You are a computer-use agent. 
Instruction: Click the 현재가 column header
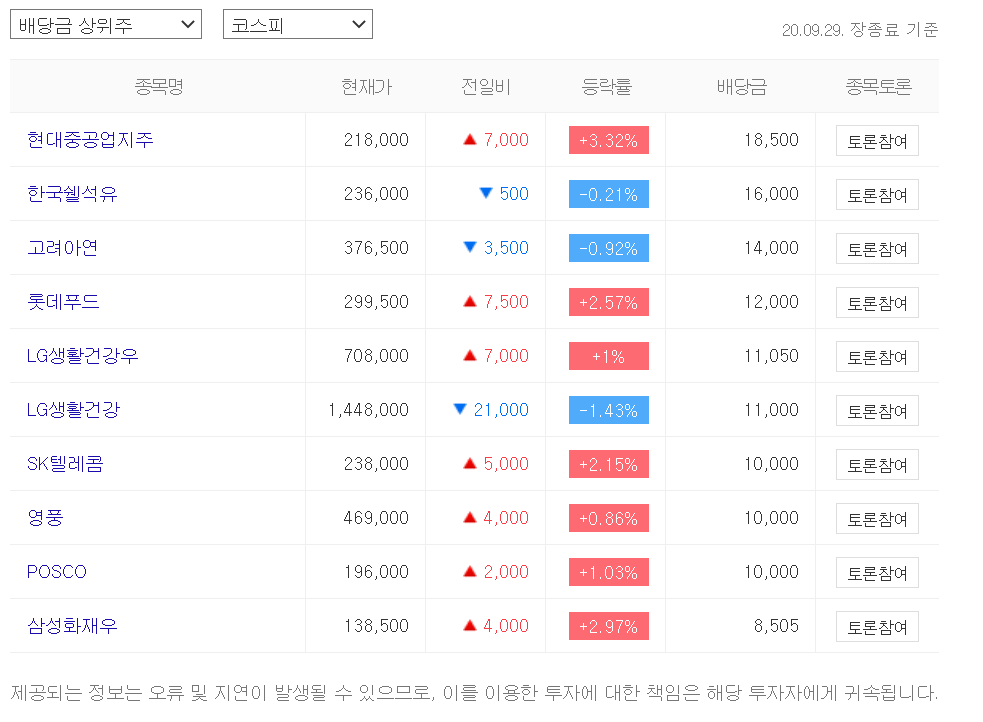click(x=367, y=86)
